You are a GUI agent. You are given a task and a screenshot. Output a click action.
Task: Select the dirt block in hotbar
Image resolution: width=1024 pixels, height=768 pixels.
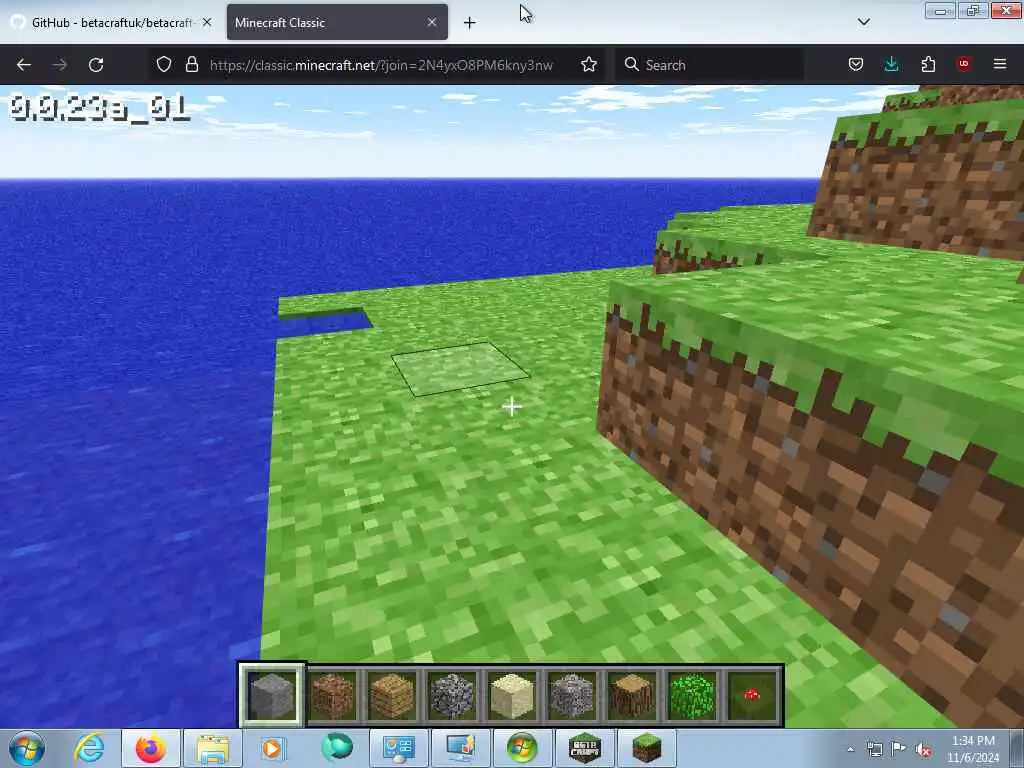click(332, 696)
